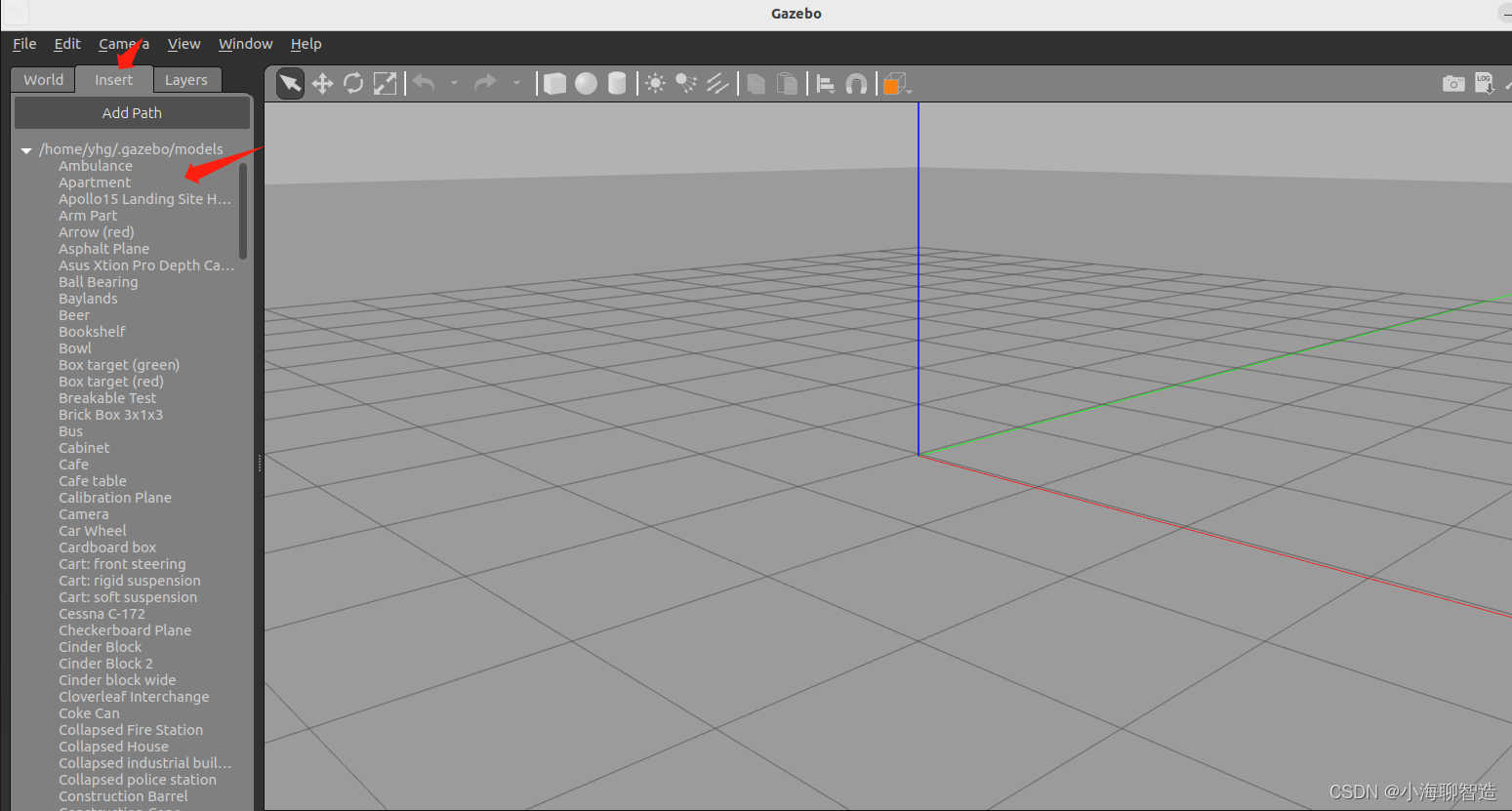
Task: Select Bookshelf model
Action: pos(92,332)
